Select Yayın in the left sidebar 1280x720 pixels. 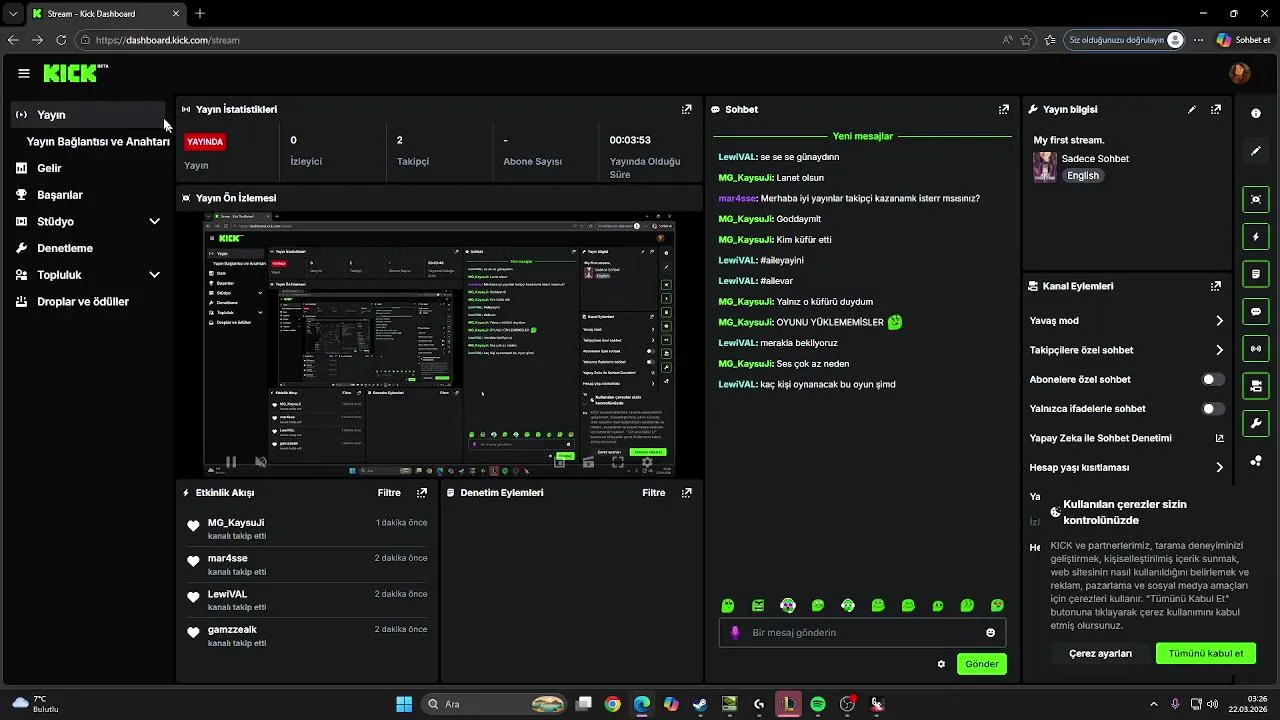click(x=88, y=115)
